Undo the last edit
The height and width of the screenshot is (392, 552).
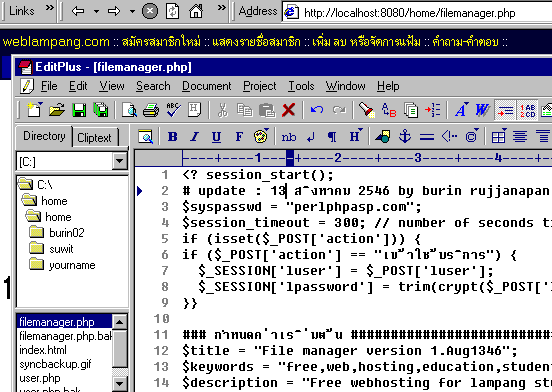317,110
